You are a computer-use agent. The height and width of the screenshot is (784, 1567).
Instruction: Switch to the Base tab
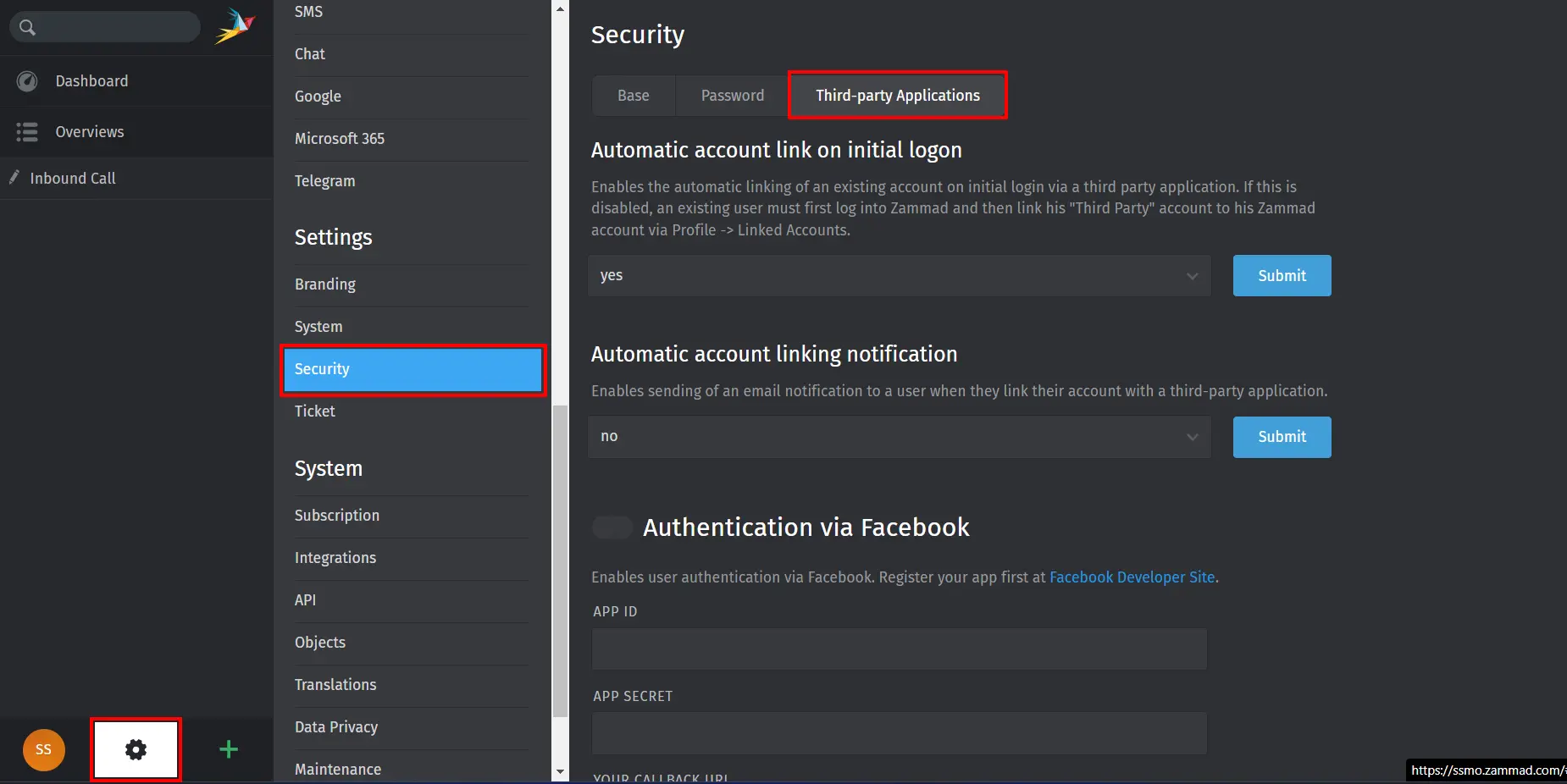[633, 95]
